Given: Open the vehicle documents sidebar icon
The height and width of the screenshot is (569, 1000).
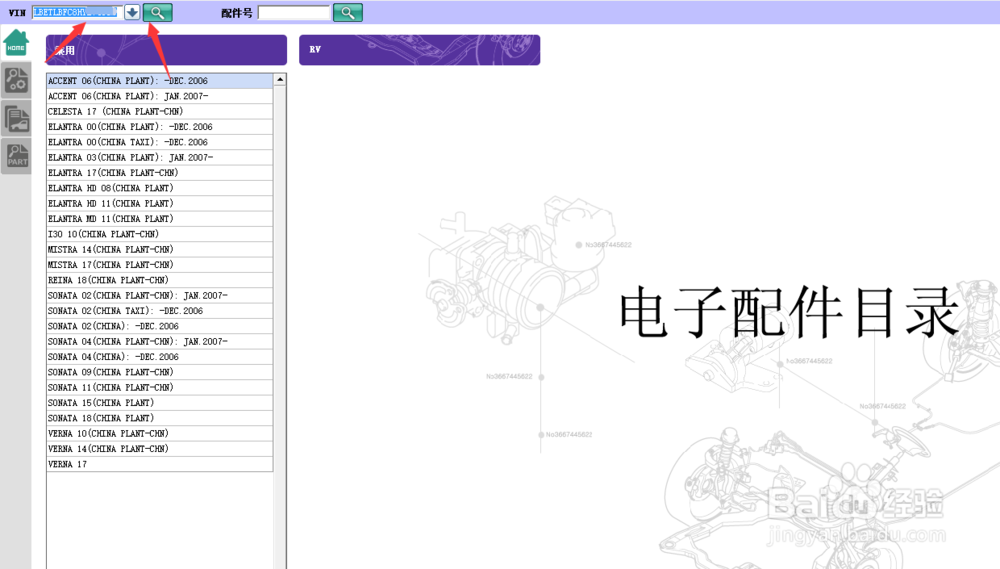Looking at the screenshot, I should [x=16, y=119].
